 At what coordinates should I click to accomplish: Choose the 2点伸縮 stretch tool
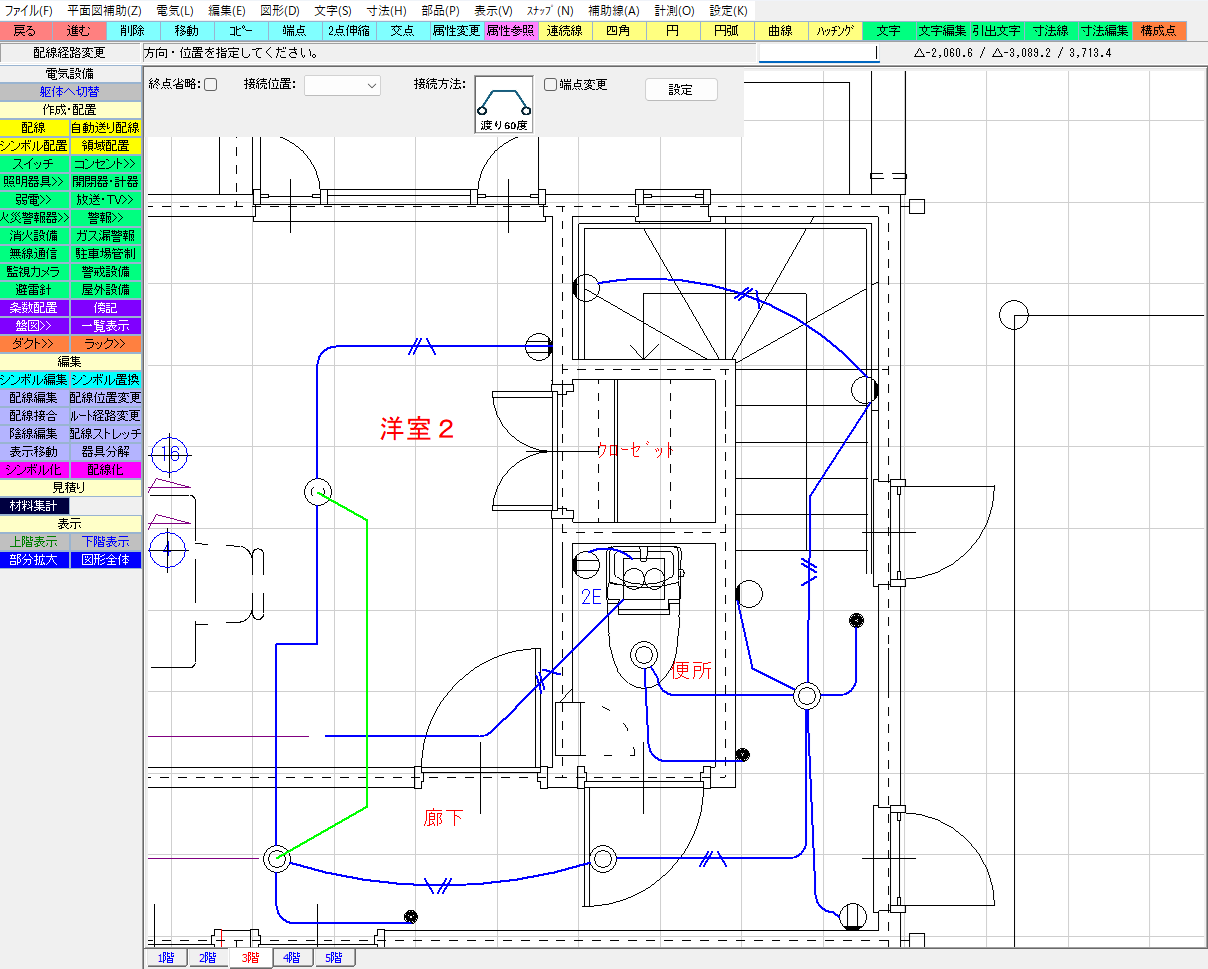tap(348, 31)
